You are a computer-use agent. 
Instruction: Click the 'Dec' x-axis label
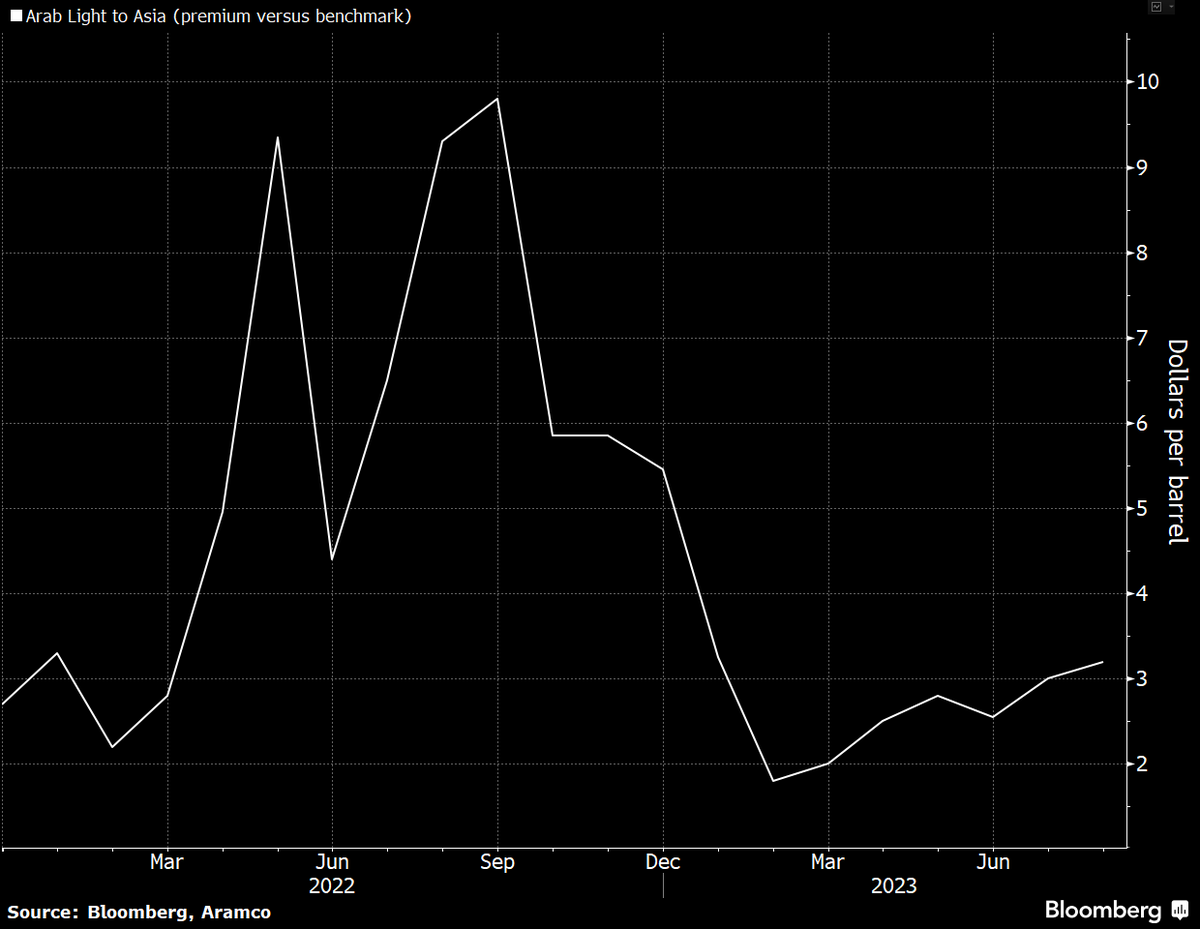[x=662, y=862]
